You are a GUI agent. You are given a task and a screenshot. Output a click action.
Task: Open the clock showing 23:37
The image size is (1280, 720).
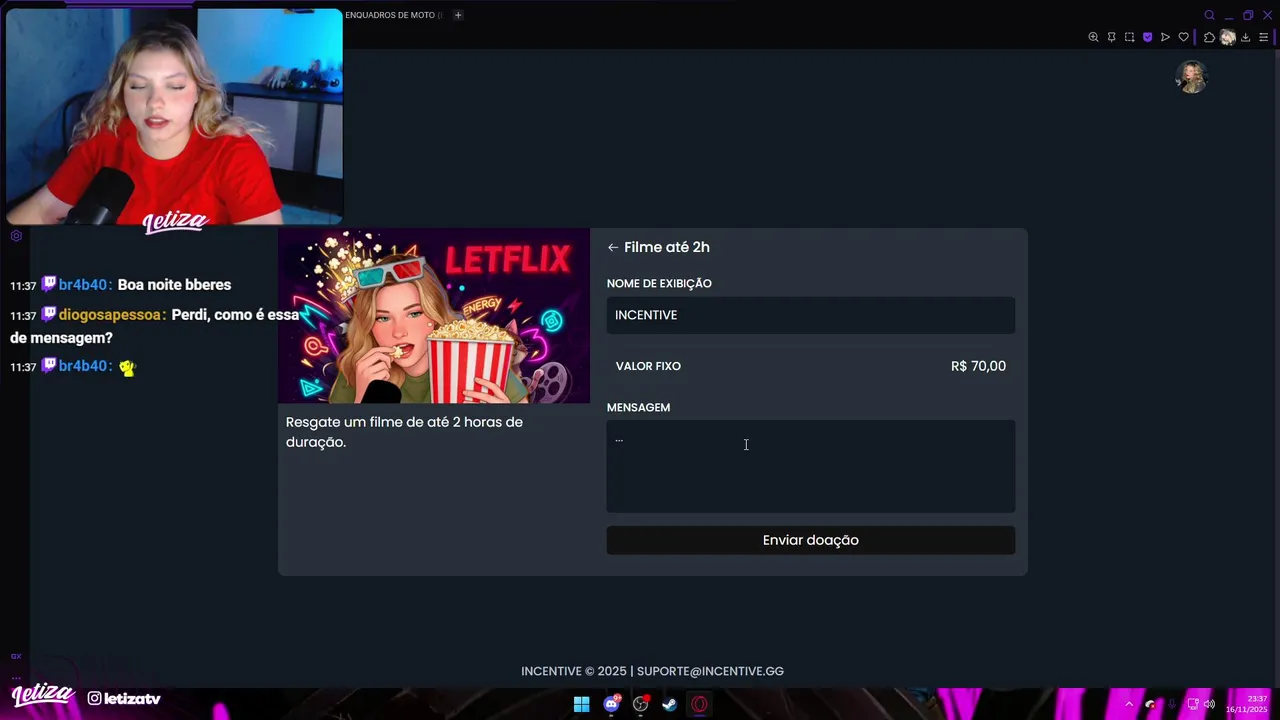(1247, 704)
